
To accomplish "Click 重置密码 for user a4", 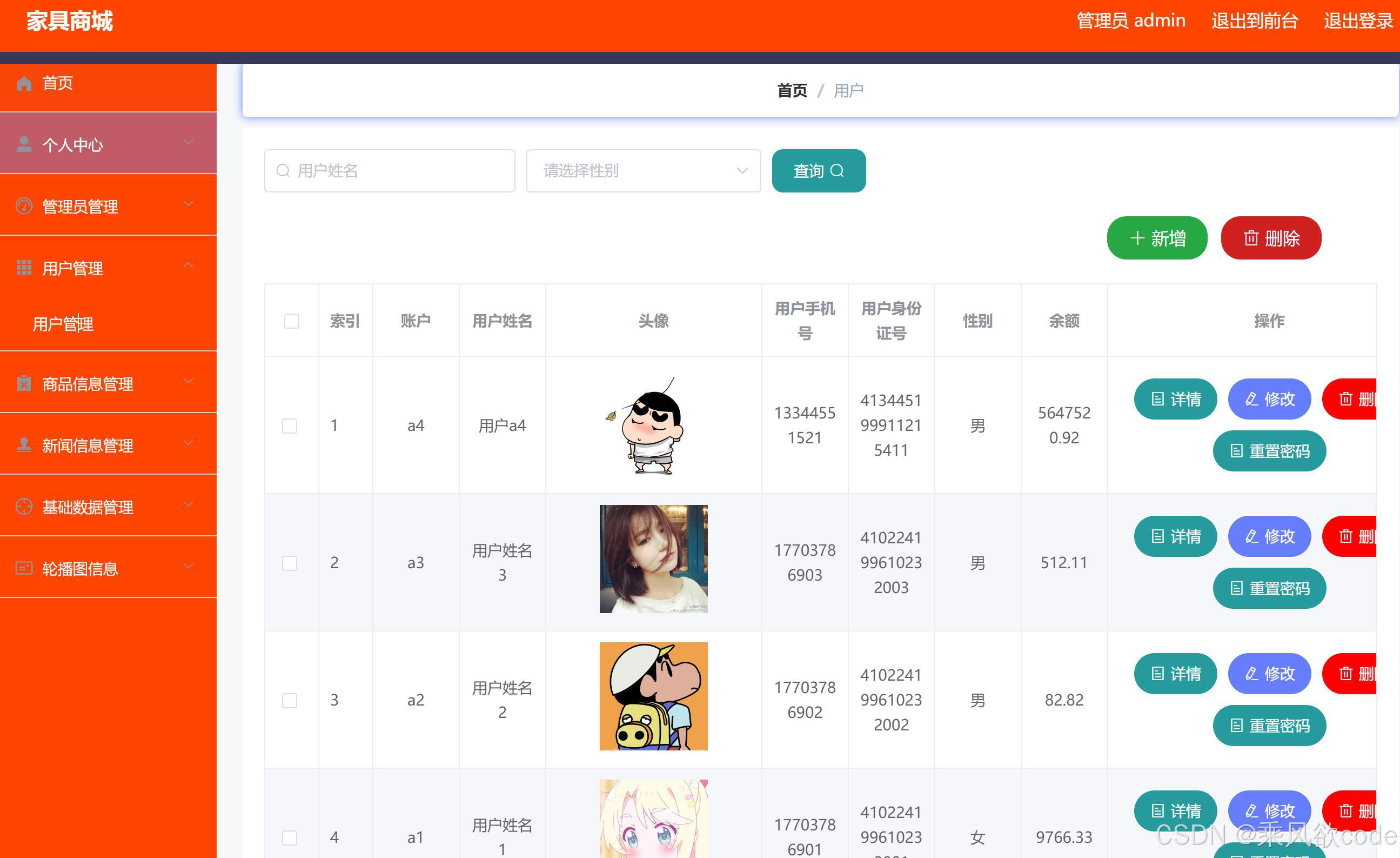I will 1269,451.
